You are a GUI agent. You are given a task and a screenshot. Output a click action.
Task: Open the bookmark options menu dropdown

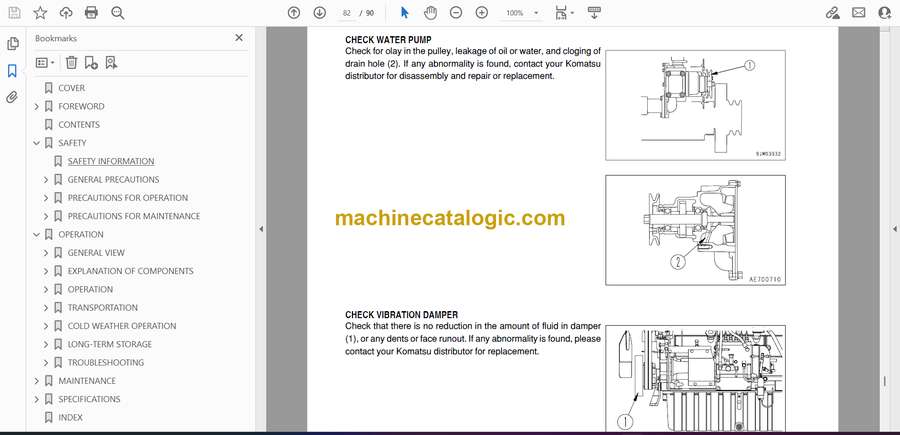[46, 62]
